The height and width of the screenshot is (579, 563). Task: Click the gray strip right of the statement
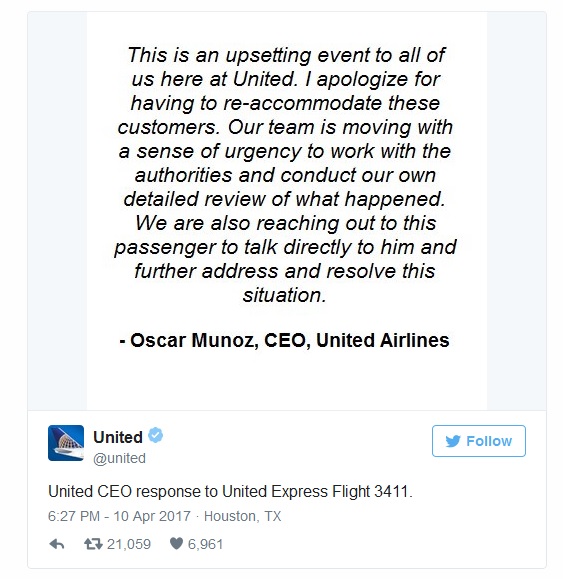click(516, 211)
